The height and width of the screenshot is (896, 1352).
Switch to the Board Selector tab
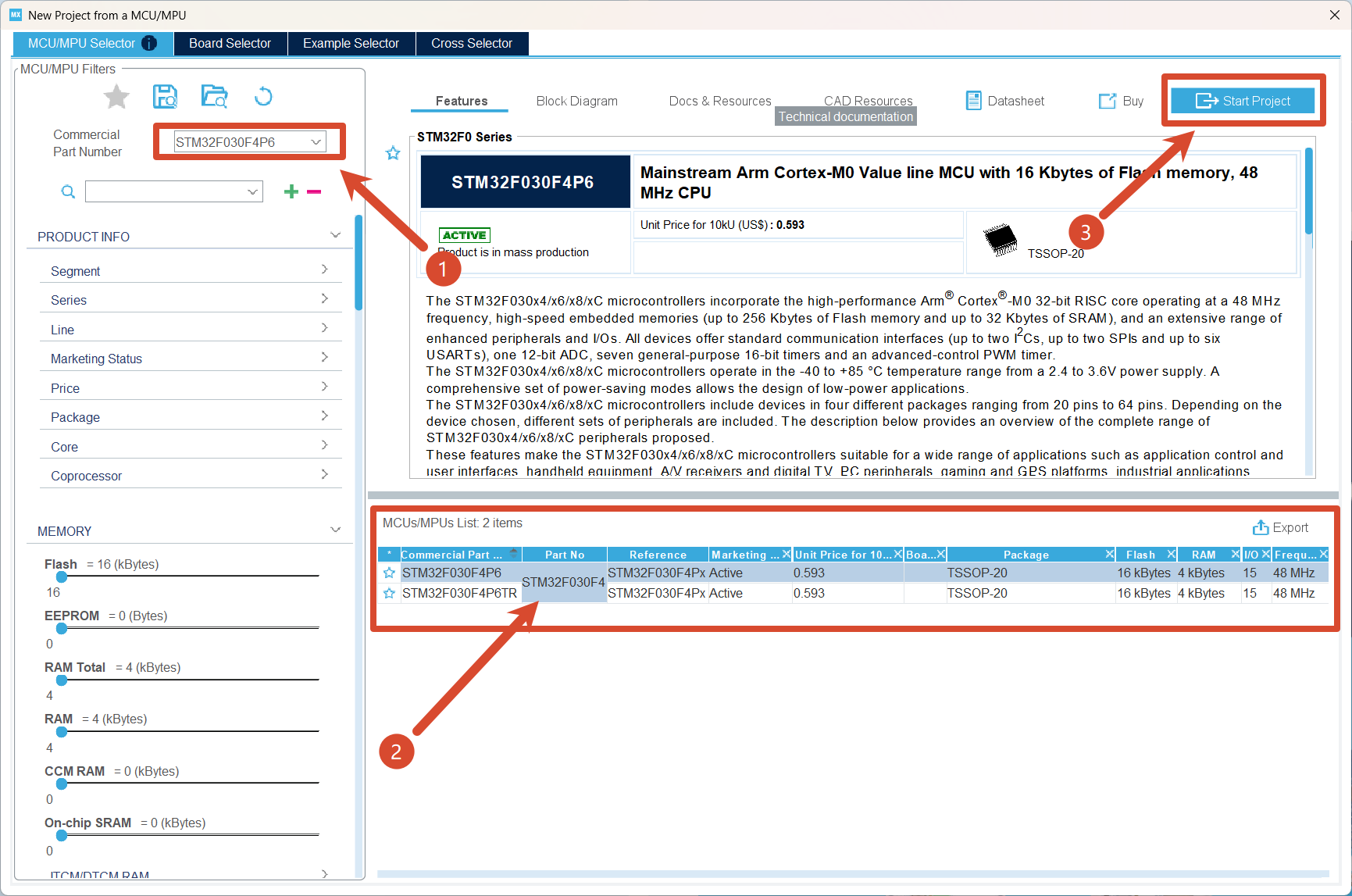[230, 44]
